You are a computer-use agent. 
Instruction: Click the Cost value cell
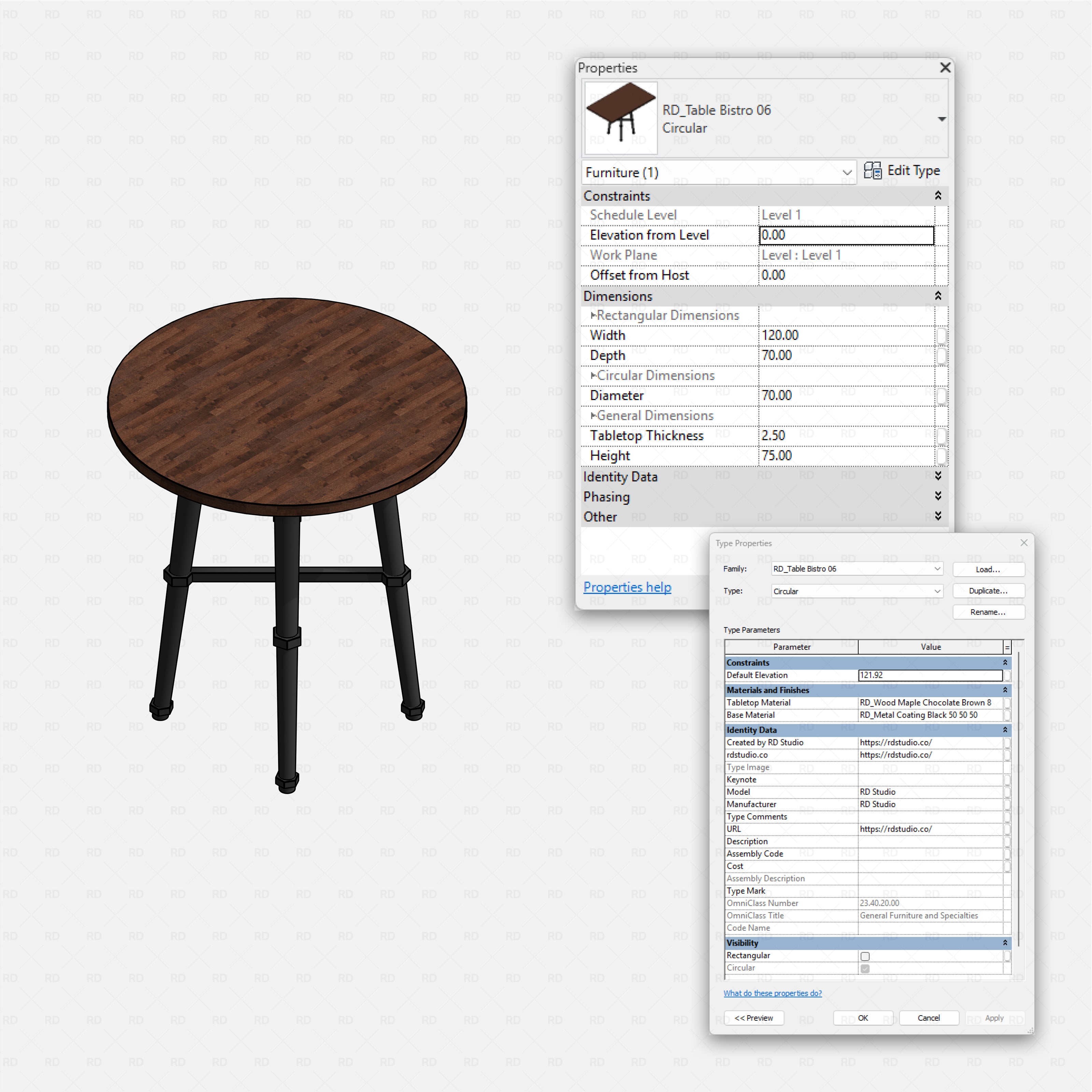pos(930,866)
